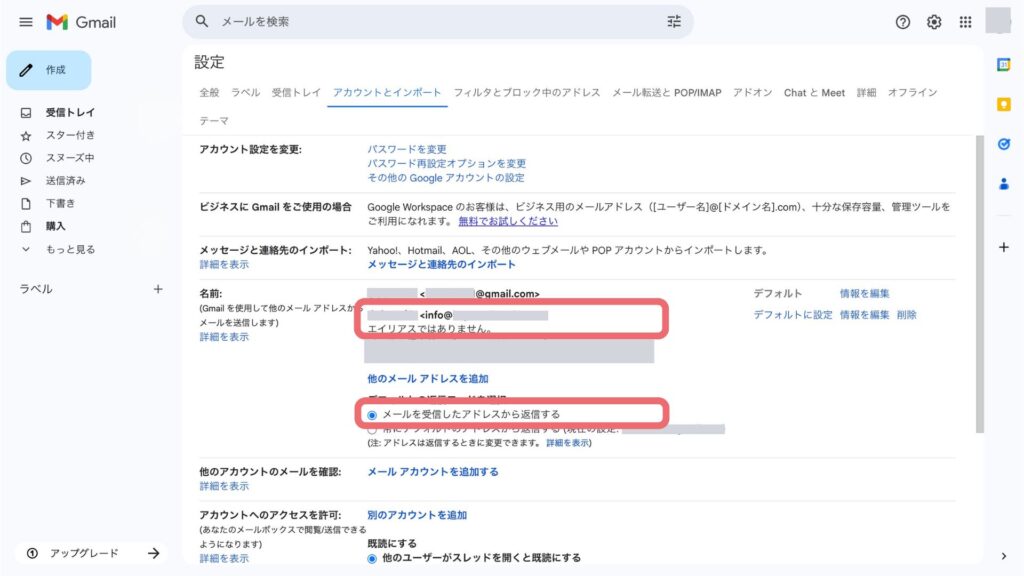This screenshot has height=576, width=1024.
Task: Switch to 'フィルタとブロック中のアドレス' tab
Action: (x=526, y=93)
